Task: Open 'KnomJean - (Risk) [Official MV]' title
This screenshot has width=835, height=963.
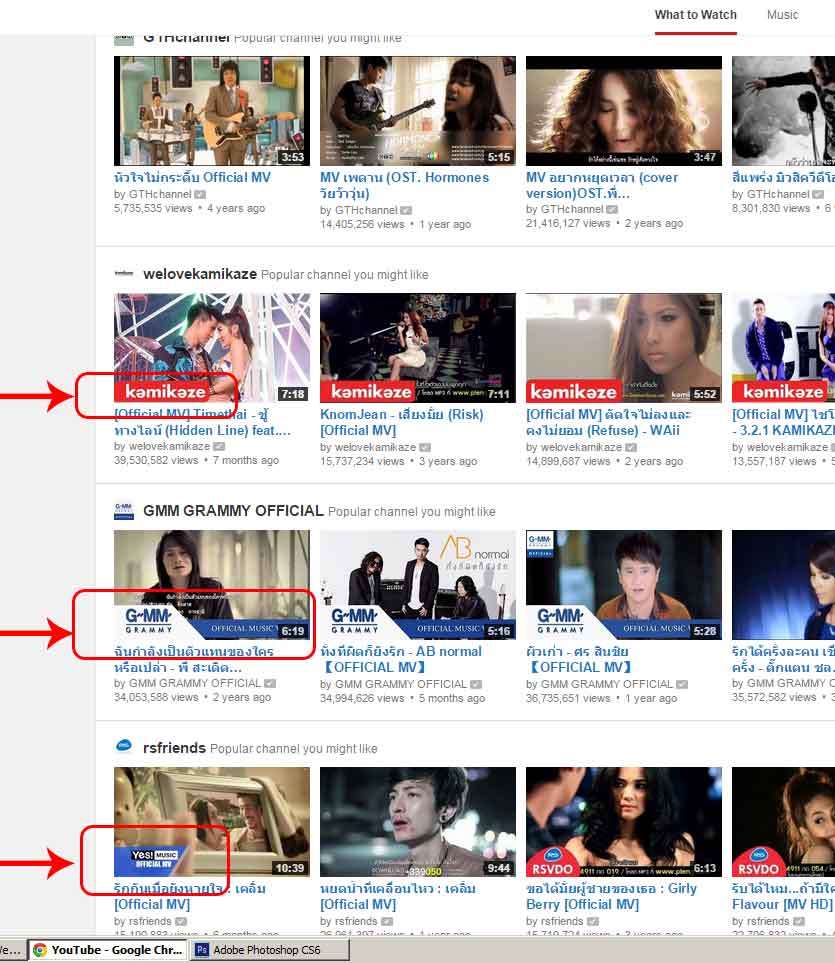Action: click(402, 423)
